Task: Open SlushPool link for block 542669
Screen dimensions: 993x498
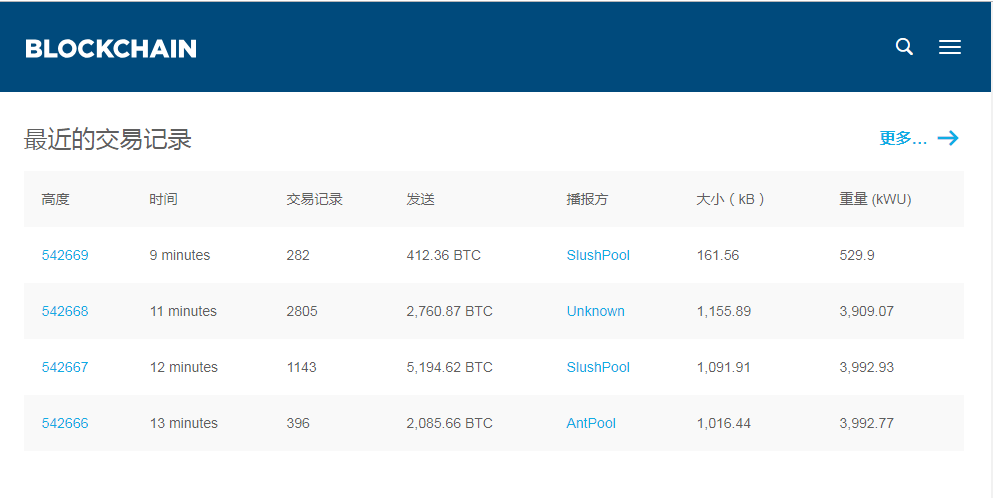Action: click(x=598, y=255)
